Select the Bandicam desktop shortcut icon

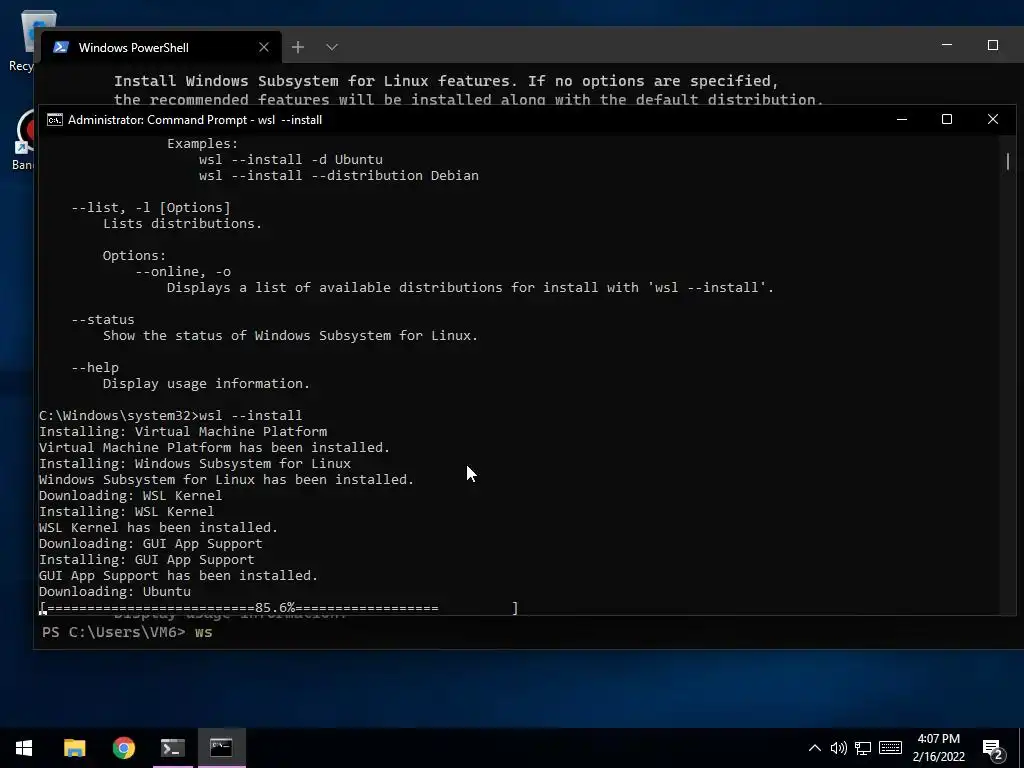coord(22,140)
